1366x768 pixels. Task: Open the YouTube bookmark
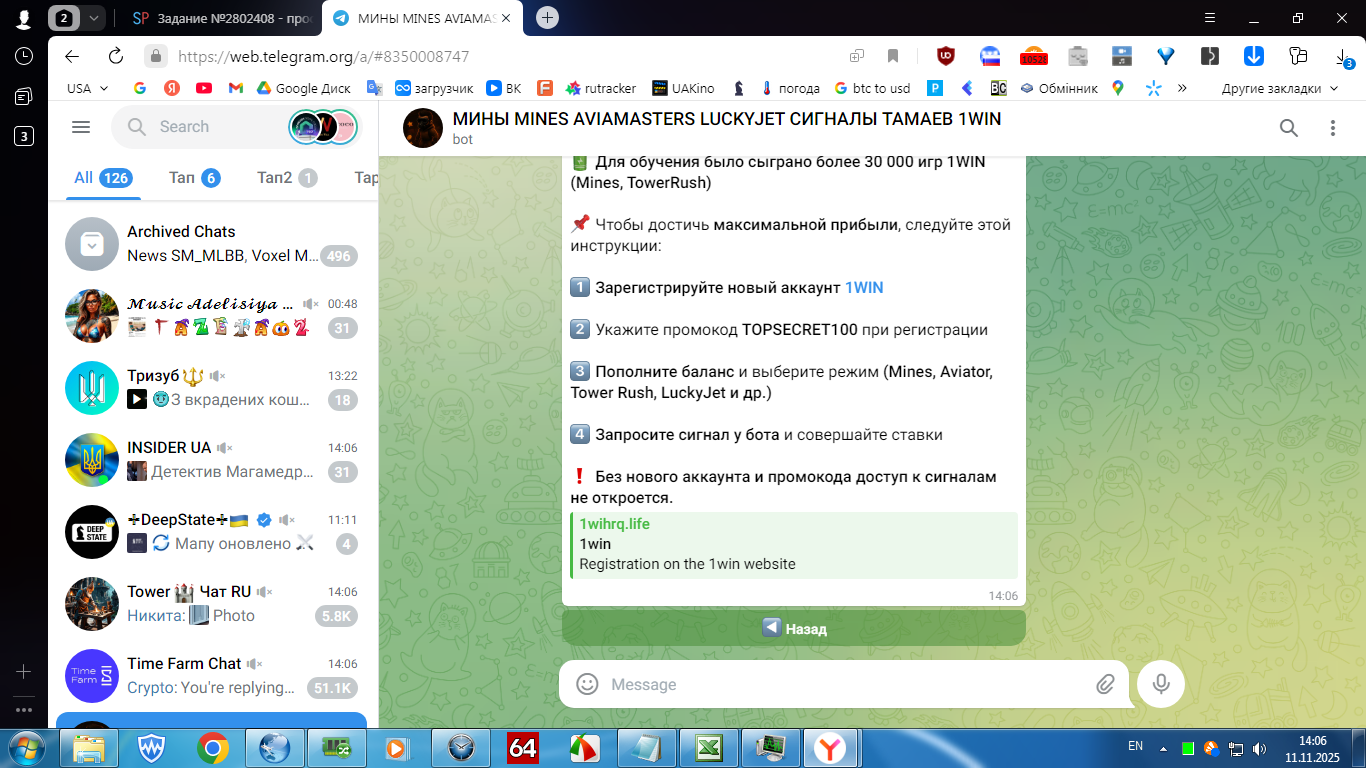[204, 88]
